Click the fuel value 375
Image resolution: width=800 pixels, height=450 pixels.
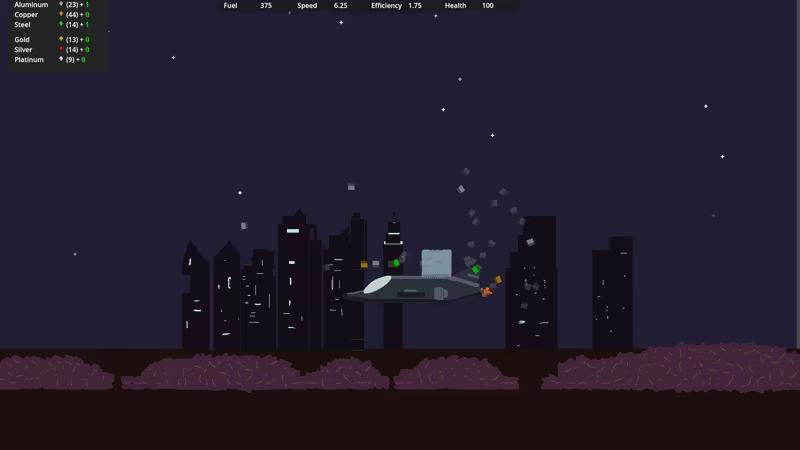[266, 6]
